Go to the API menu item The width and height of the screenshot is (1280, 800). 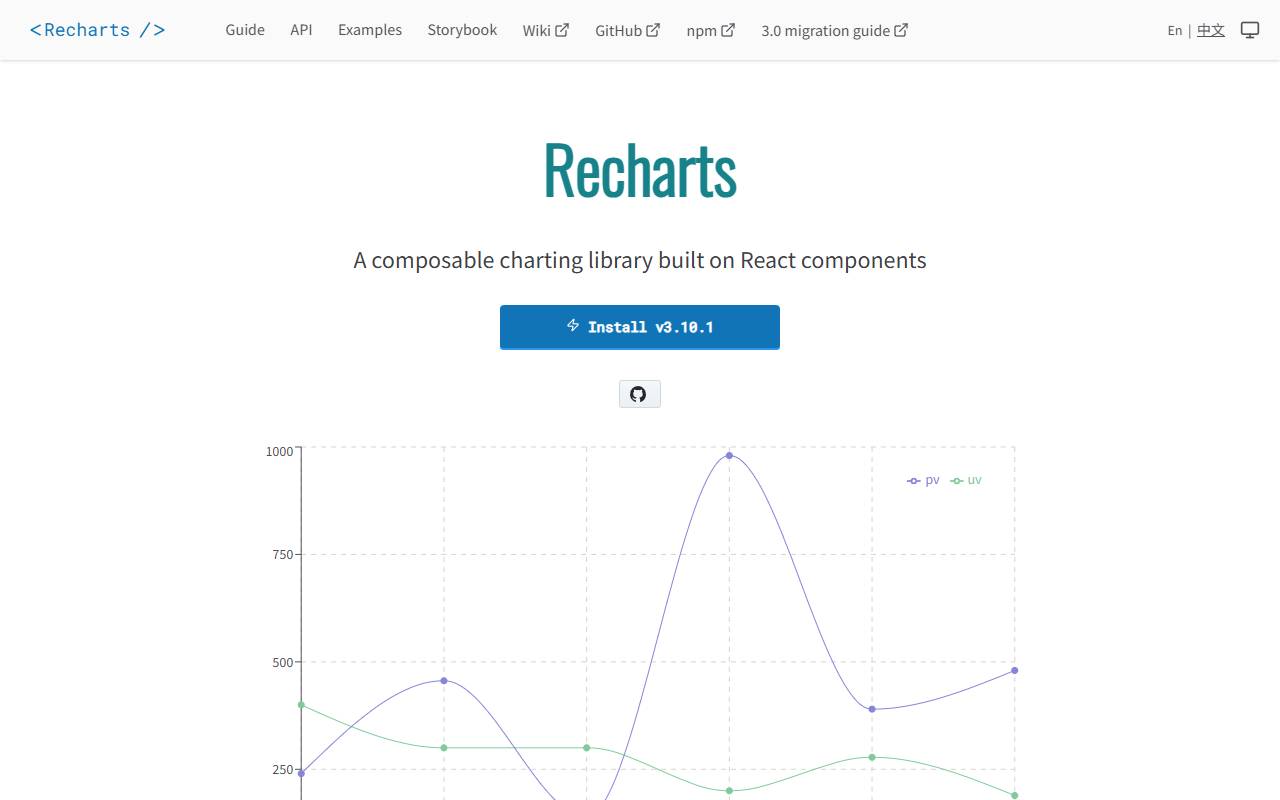301,30
